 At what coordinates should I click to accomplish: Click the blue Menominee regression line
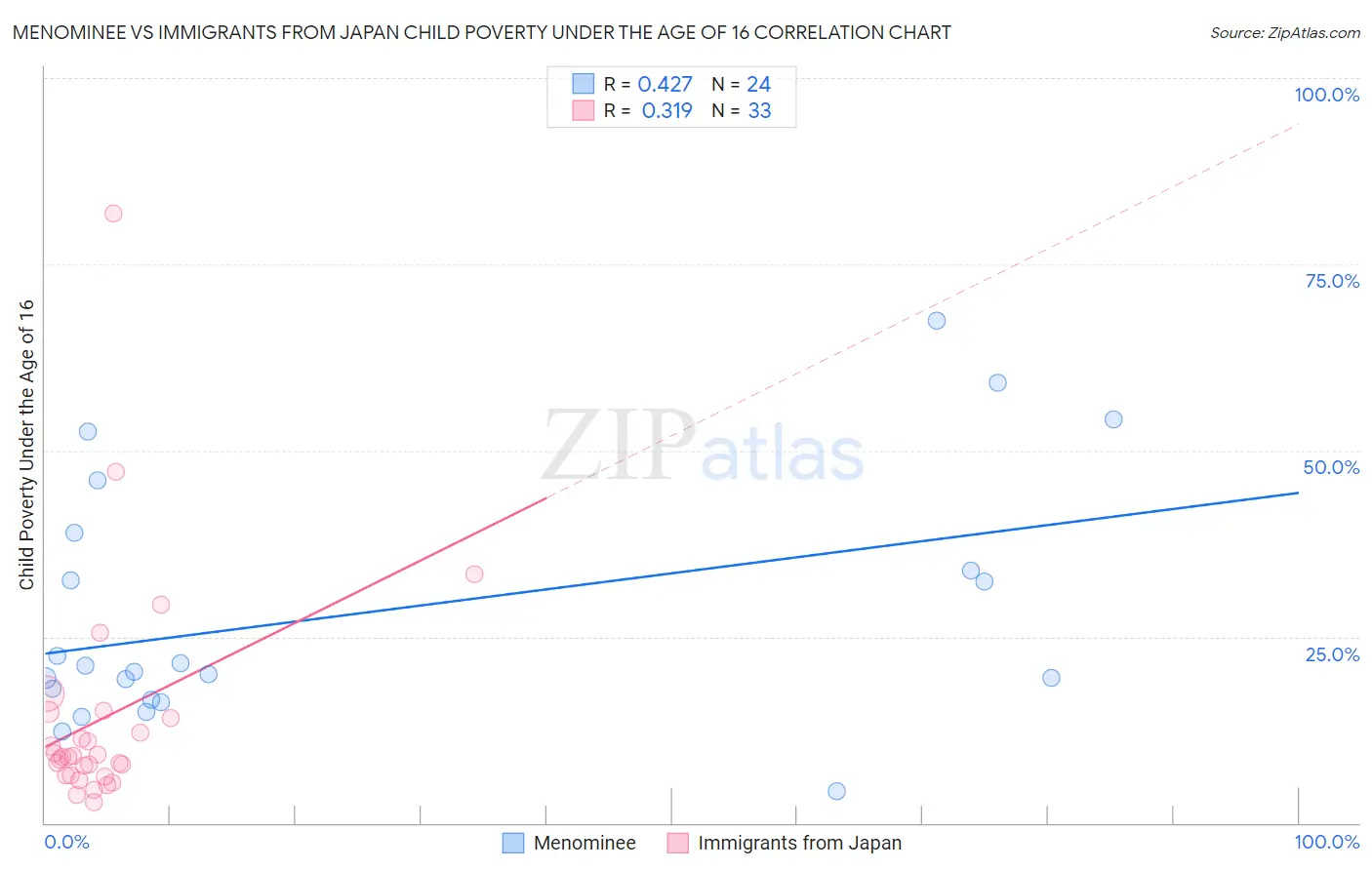pyautogui.click(x=671, y=573)
